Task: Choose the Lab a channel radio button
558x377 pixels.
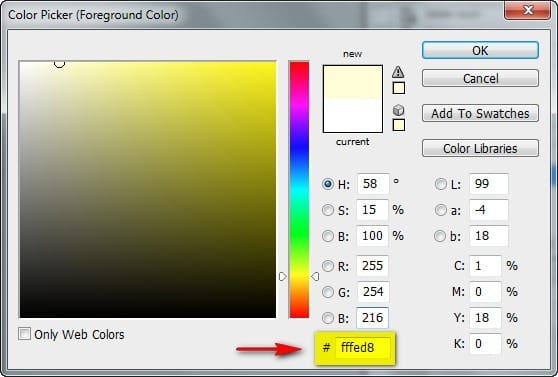Action: (441, 210)
